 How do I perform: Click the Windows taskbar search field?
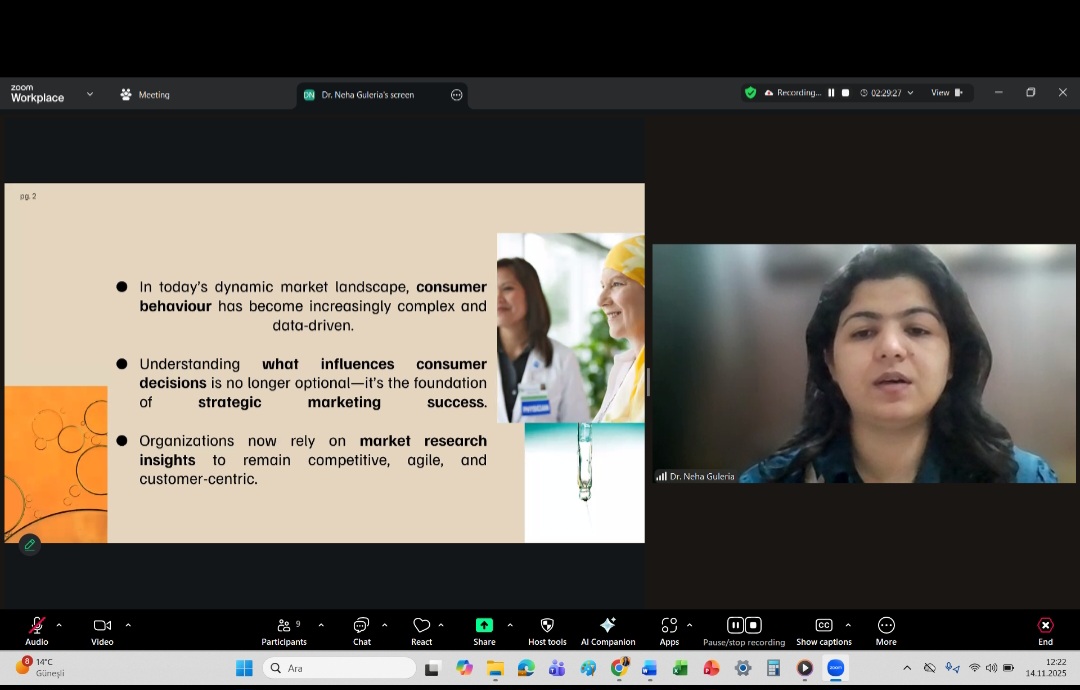pos(340,668)
